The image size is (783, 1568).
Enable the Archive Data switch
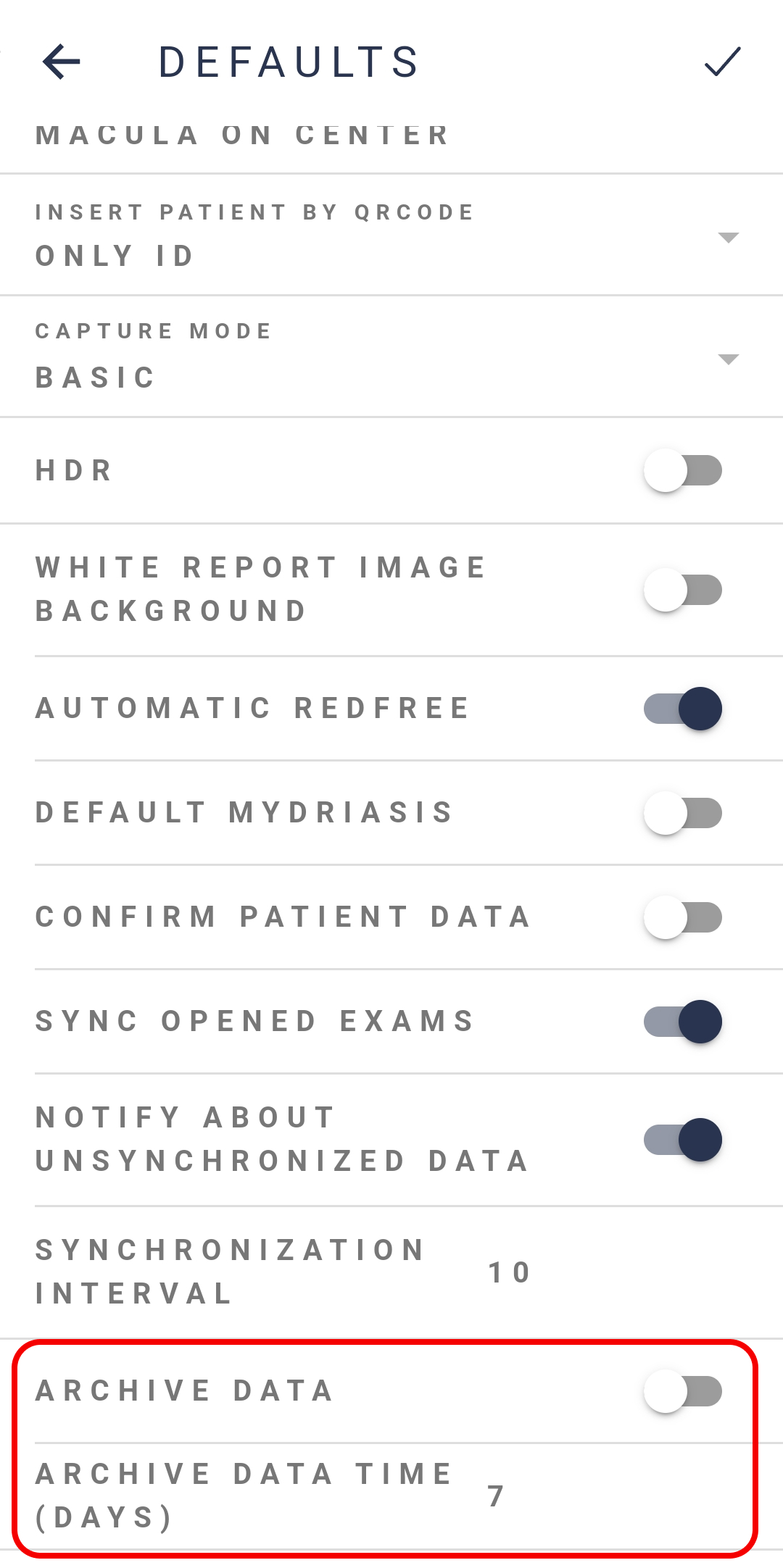click(x=683, y=1391)
